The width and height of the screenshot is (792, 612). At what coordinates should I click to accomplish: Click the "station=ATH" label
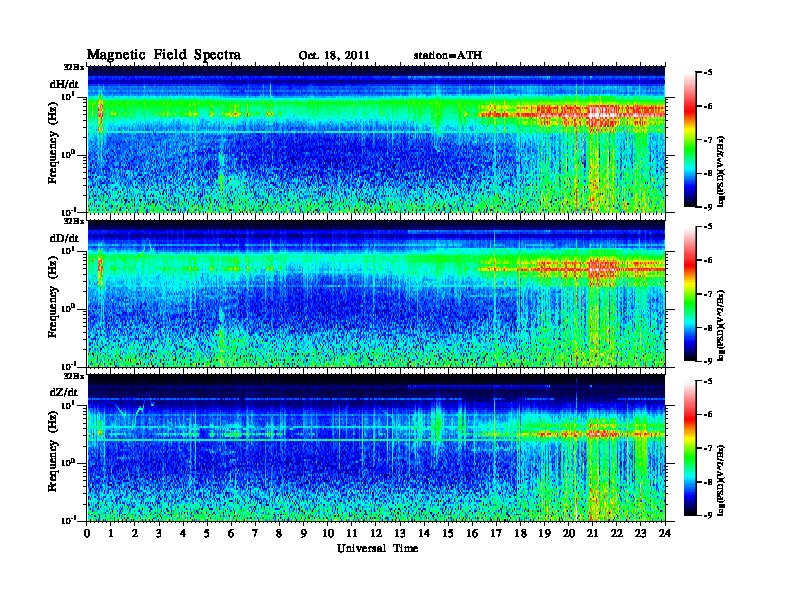(448, 56)
